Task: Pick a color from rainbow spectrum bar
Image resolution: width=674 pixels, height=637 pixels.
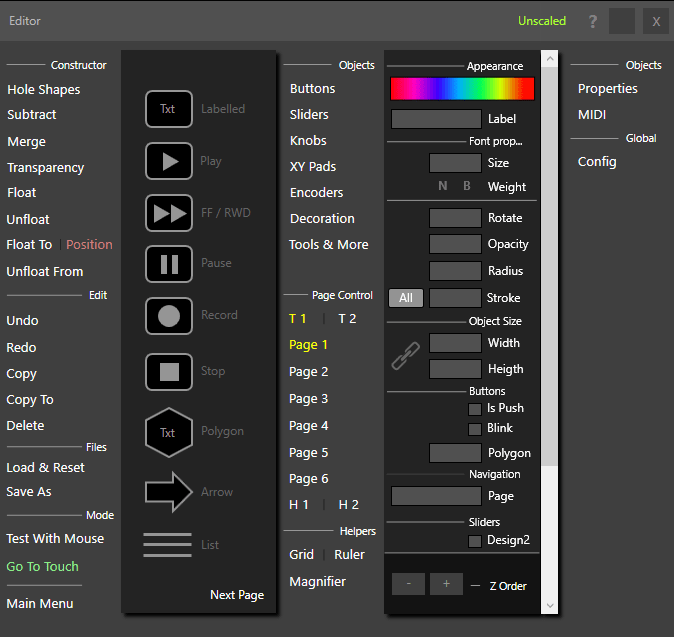Action: (x=463, y=89)
